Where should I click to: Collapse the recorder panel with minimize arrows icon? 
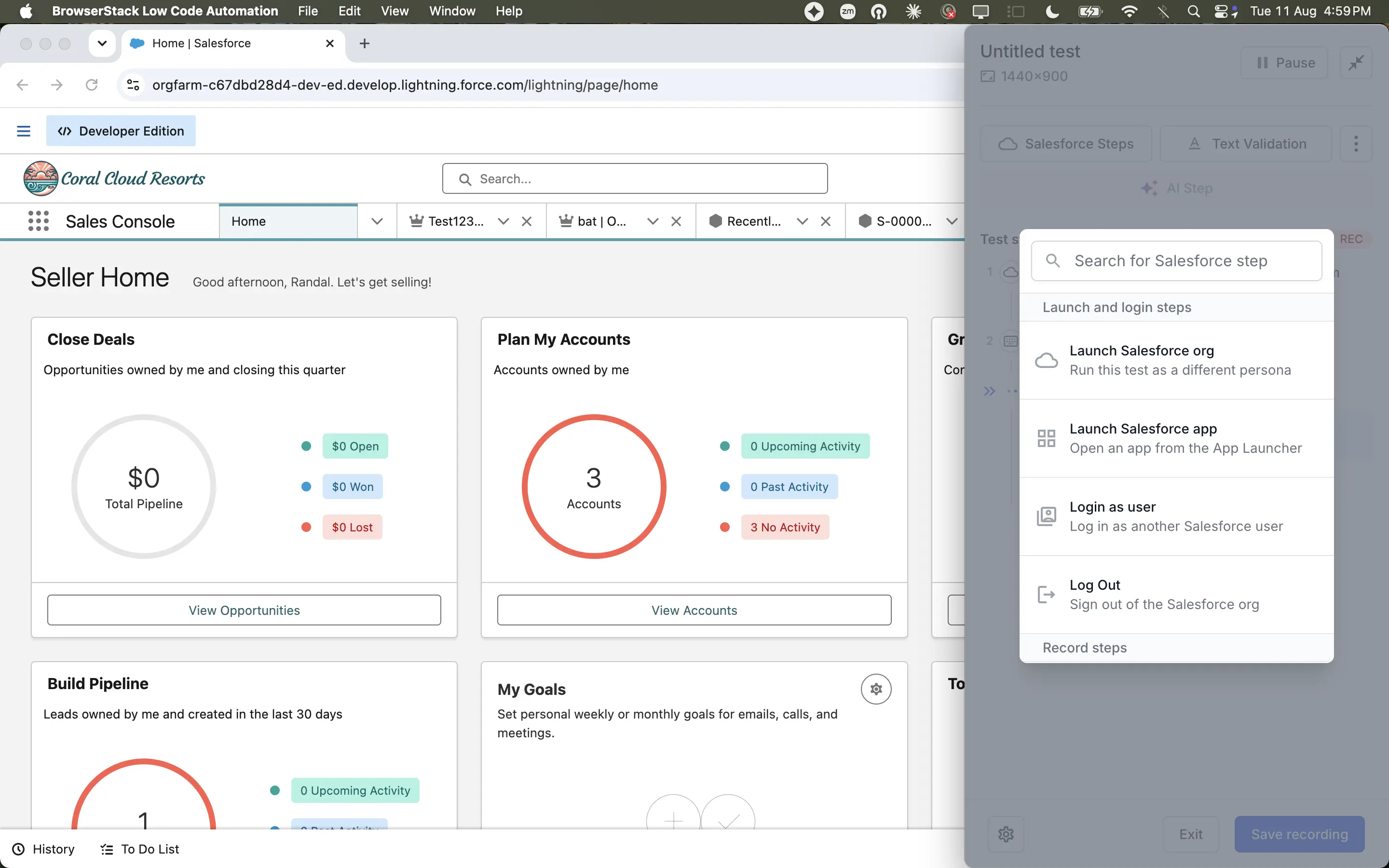[x=1356, y=63]
